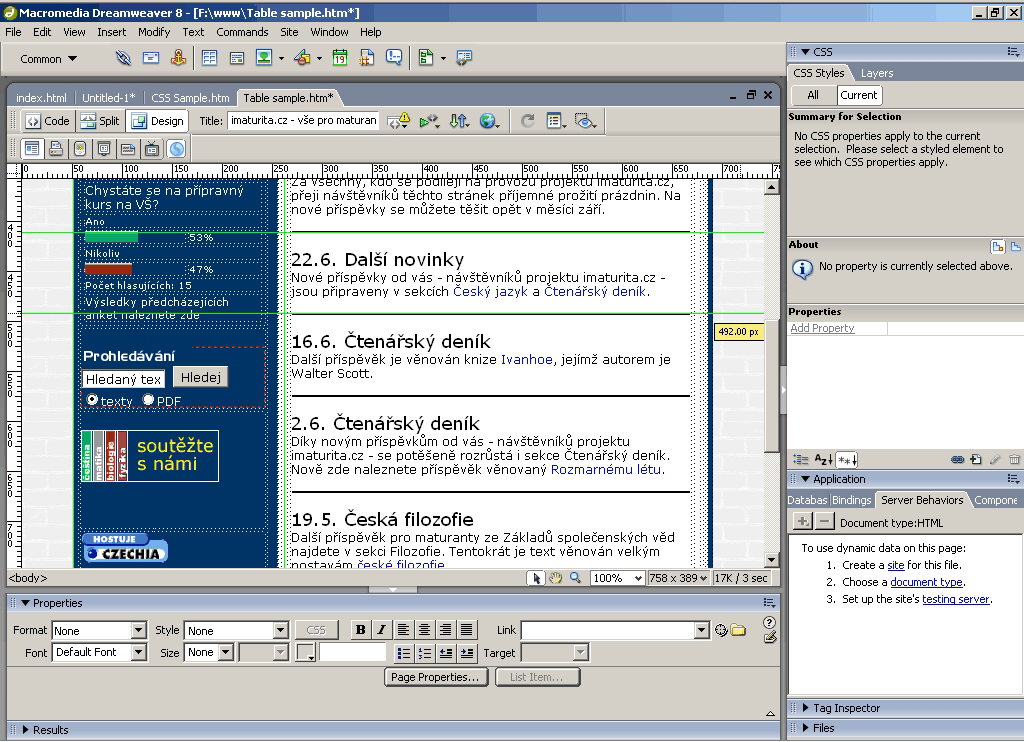This screenshot has width=1024, height=742.
Task: Insert a comment icon
Action: point(394,58)
